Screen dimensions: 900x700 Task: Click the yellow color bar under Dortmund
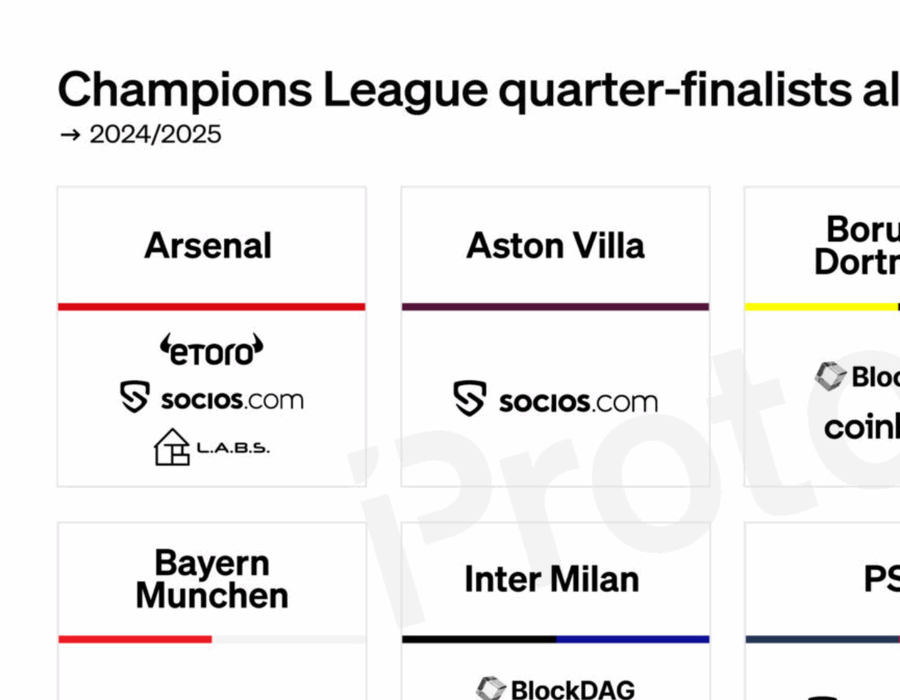tap(822, 307)
